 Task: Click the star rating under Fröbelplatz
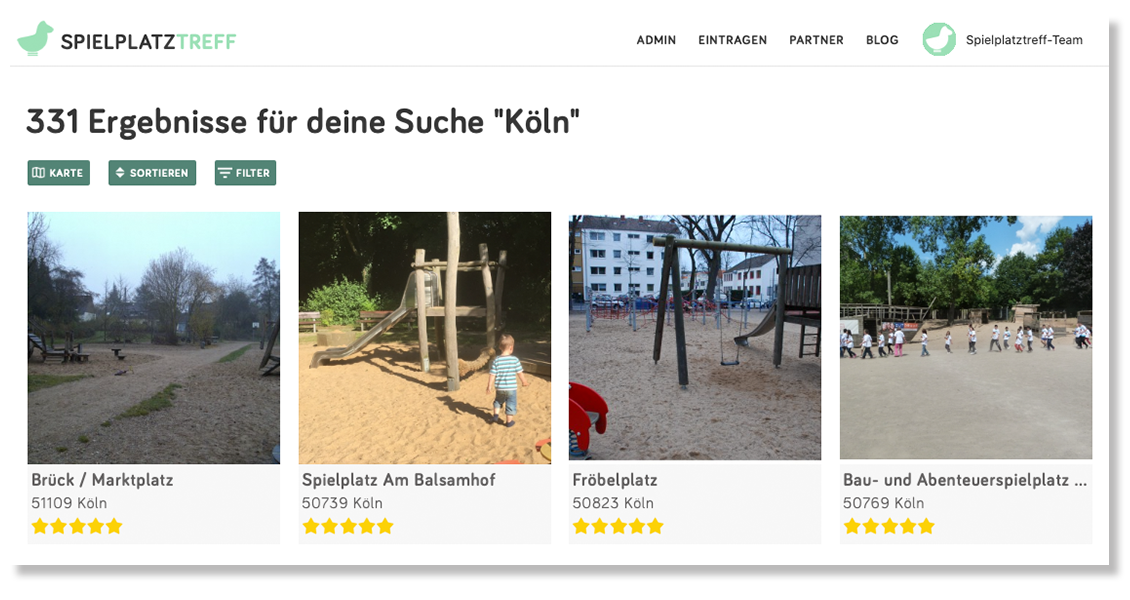pyautogui.click(x=618, y=527)
